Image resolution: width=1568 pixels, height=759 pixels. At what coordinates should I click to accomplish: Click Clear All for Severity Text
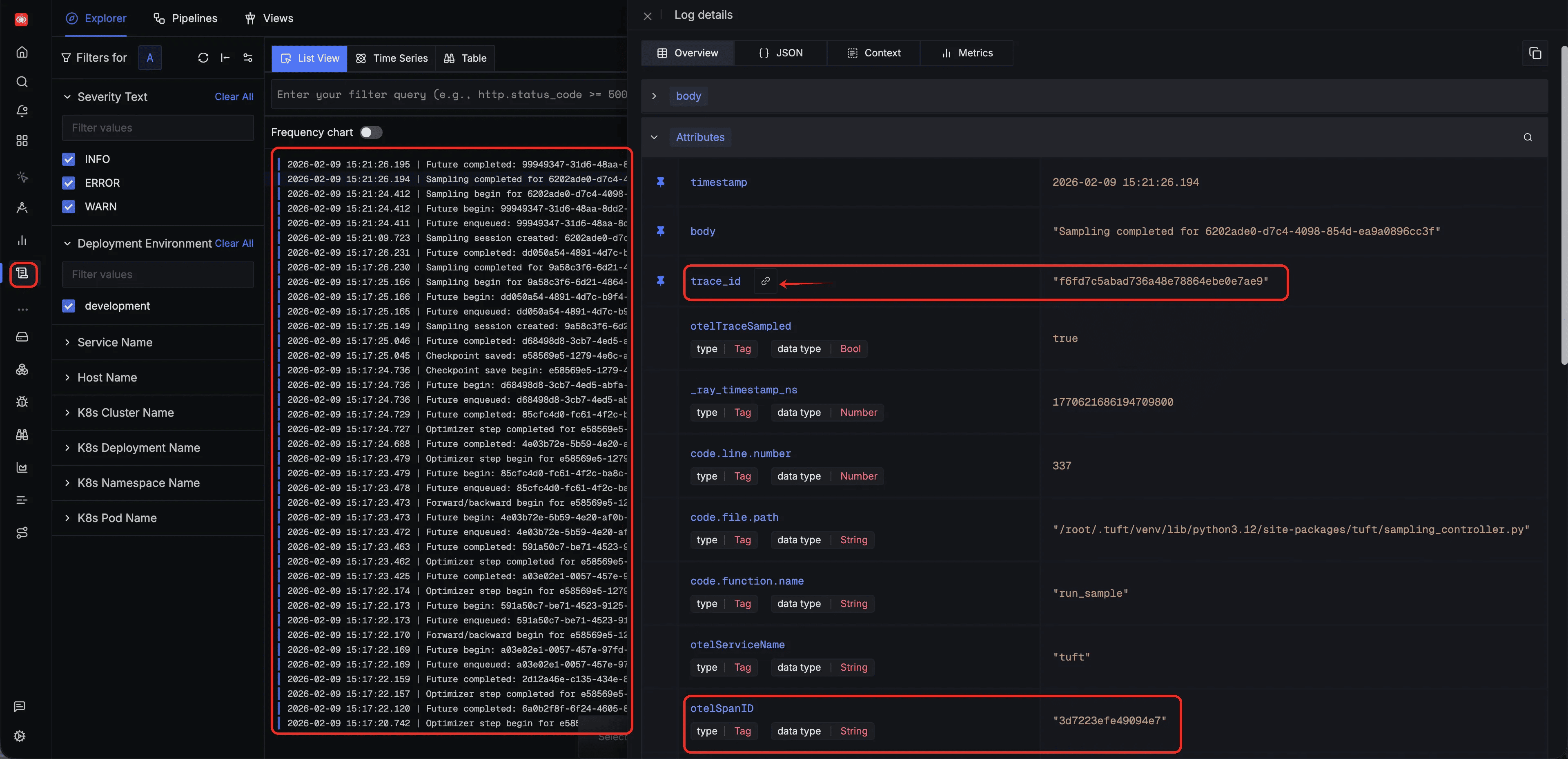[x=234, y=97]
